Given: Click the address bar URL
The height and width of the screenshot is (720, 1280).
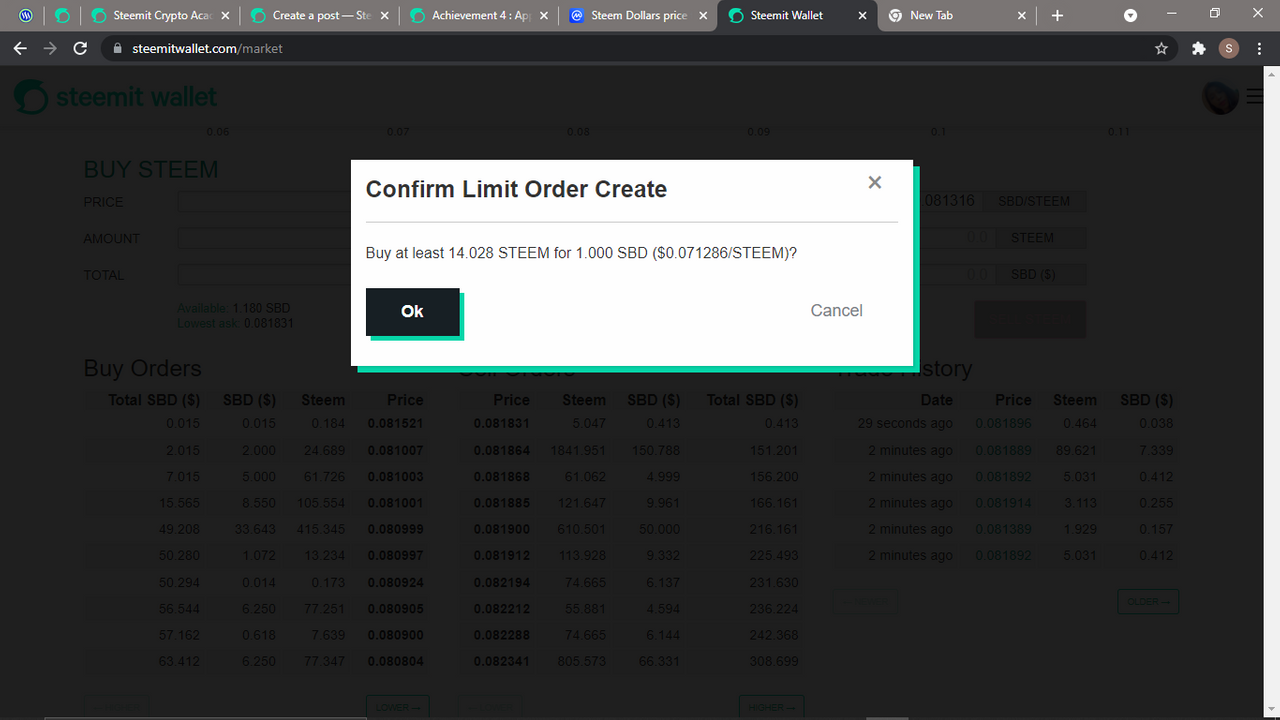Looking at the screenshot, I should click(207, 48).
